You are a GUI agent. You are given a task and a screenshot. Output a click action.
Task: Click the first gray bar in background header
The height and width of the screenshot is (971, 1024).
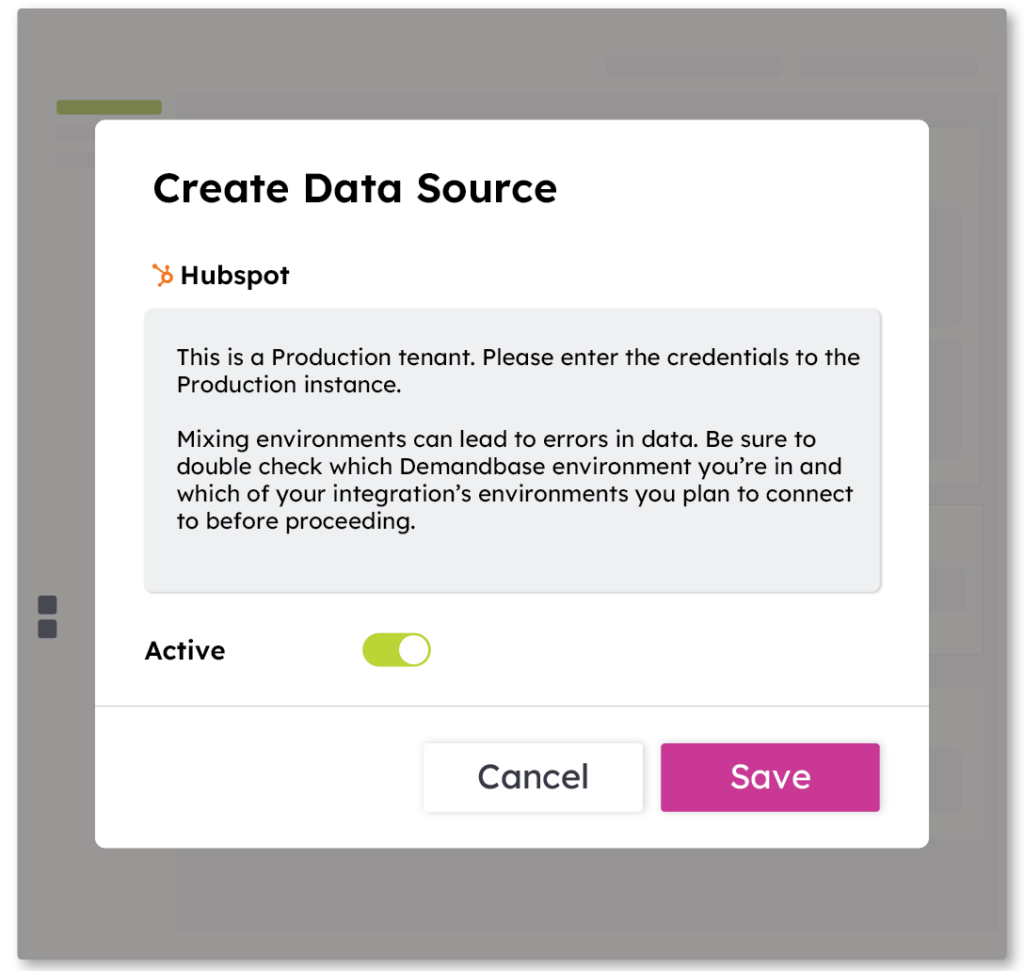(x=694, y=66)
